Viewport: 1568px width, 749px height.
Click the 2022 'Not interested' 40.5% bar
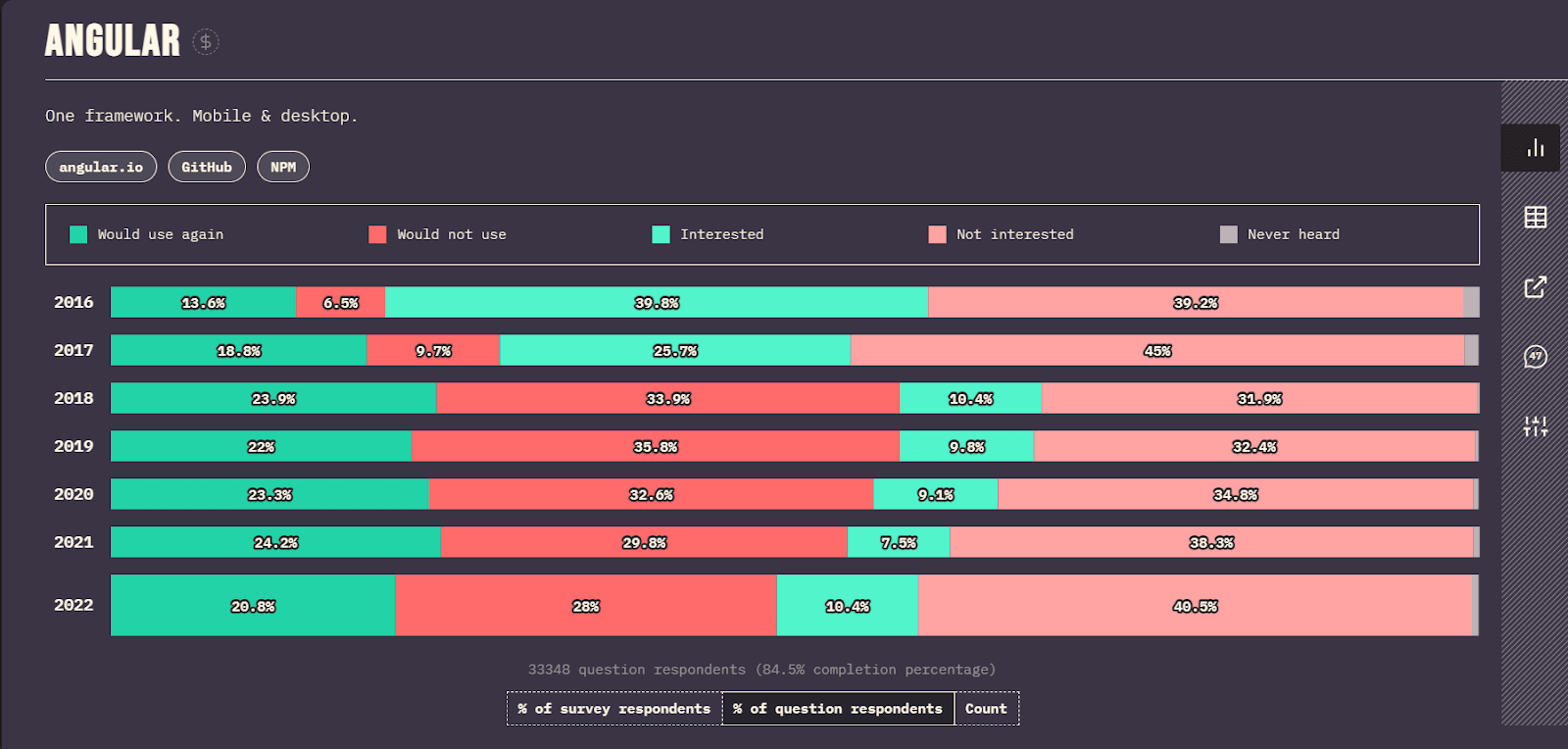click(1195, 606)
